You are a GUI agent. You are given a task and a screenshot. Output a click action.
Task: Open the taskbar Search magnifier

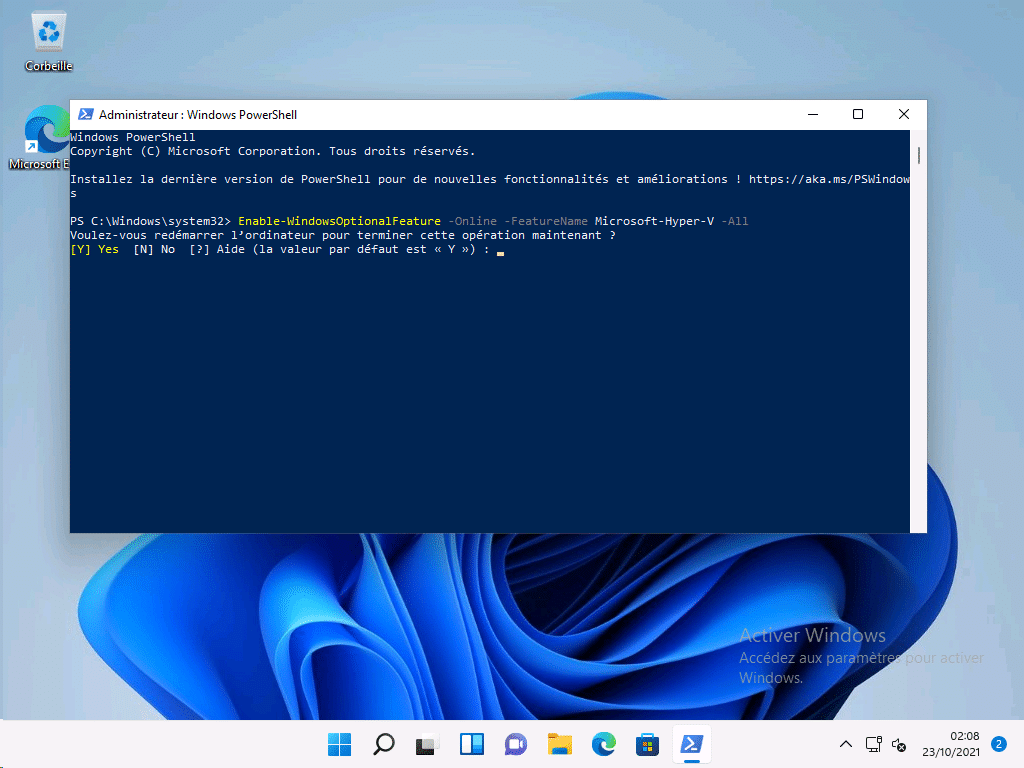[384, 744]
